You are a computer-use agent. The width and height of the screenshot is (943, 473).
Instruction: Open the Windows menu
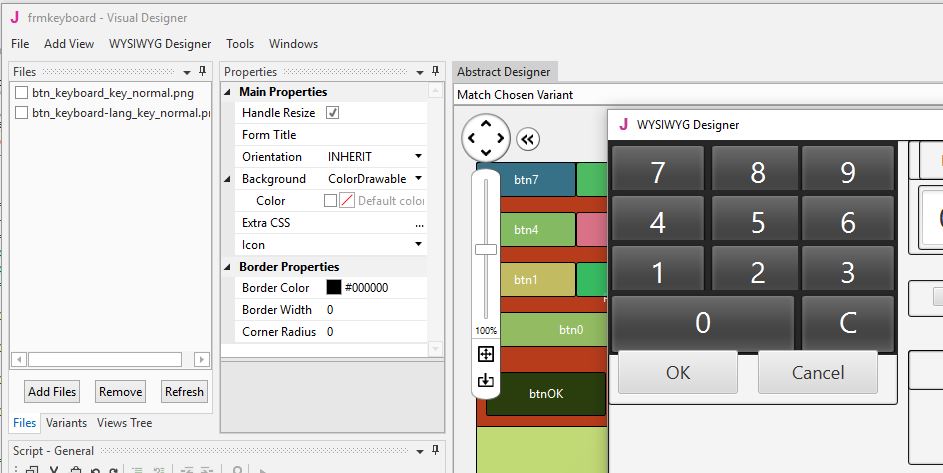point(293,44)
